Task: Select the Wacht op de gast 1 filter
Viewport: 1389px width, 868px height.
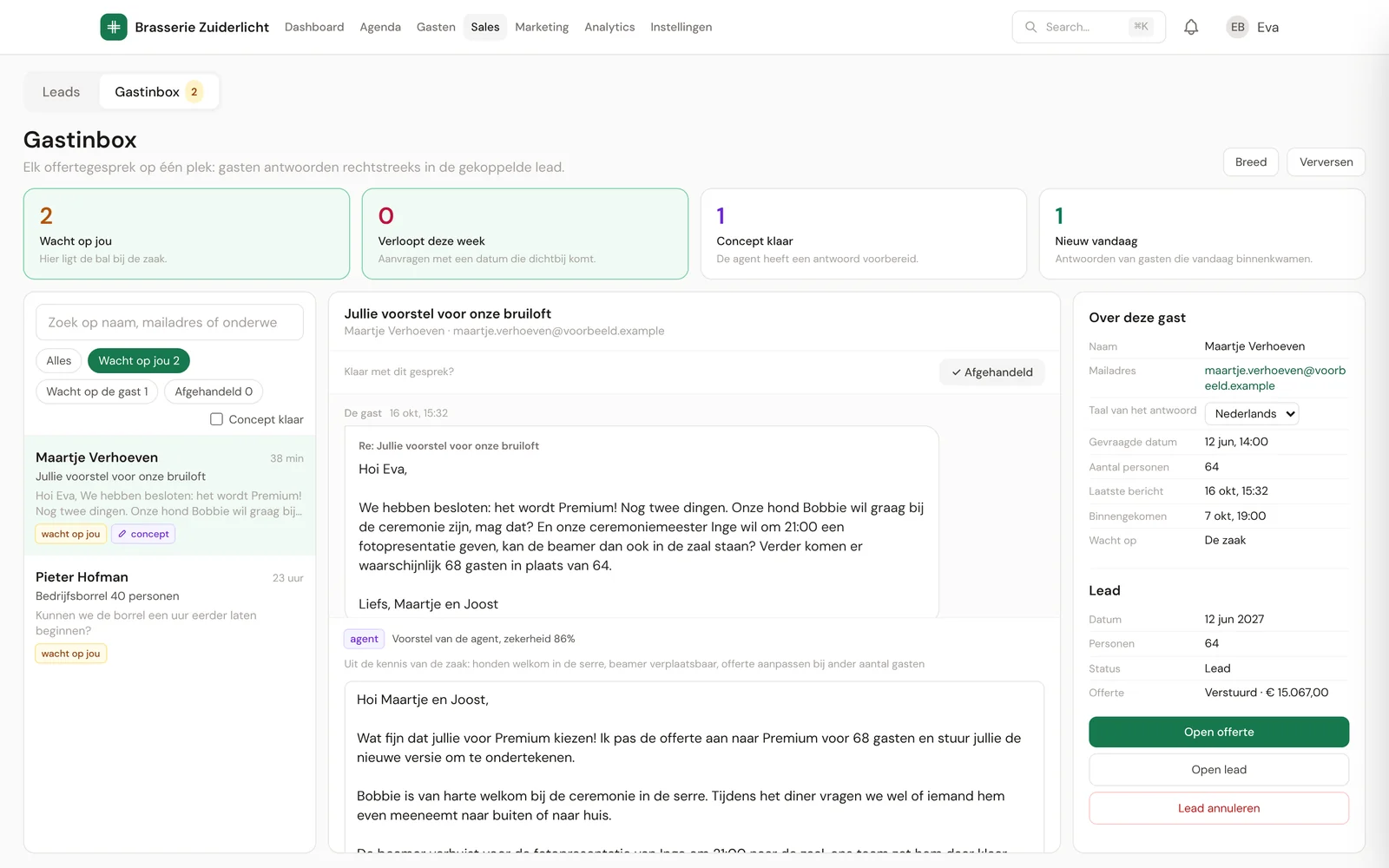Action: 97,391
